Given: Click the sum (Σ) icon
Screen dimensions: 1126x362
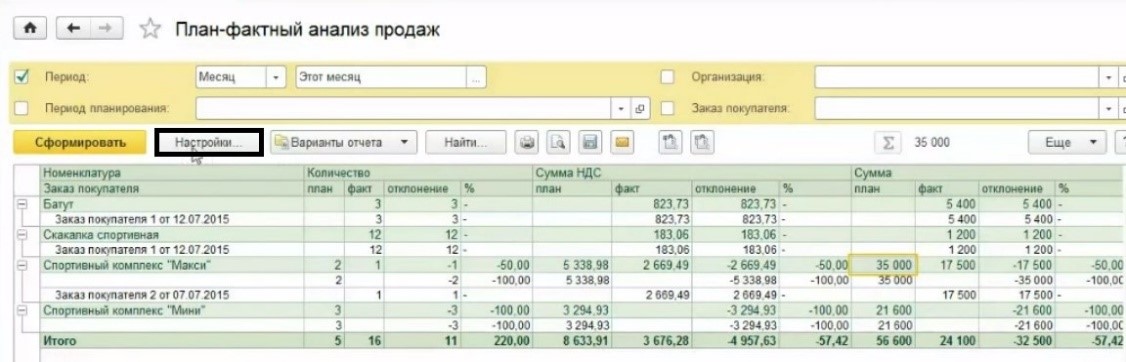Looking at the screenshot, I should (x=888, y=142).
